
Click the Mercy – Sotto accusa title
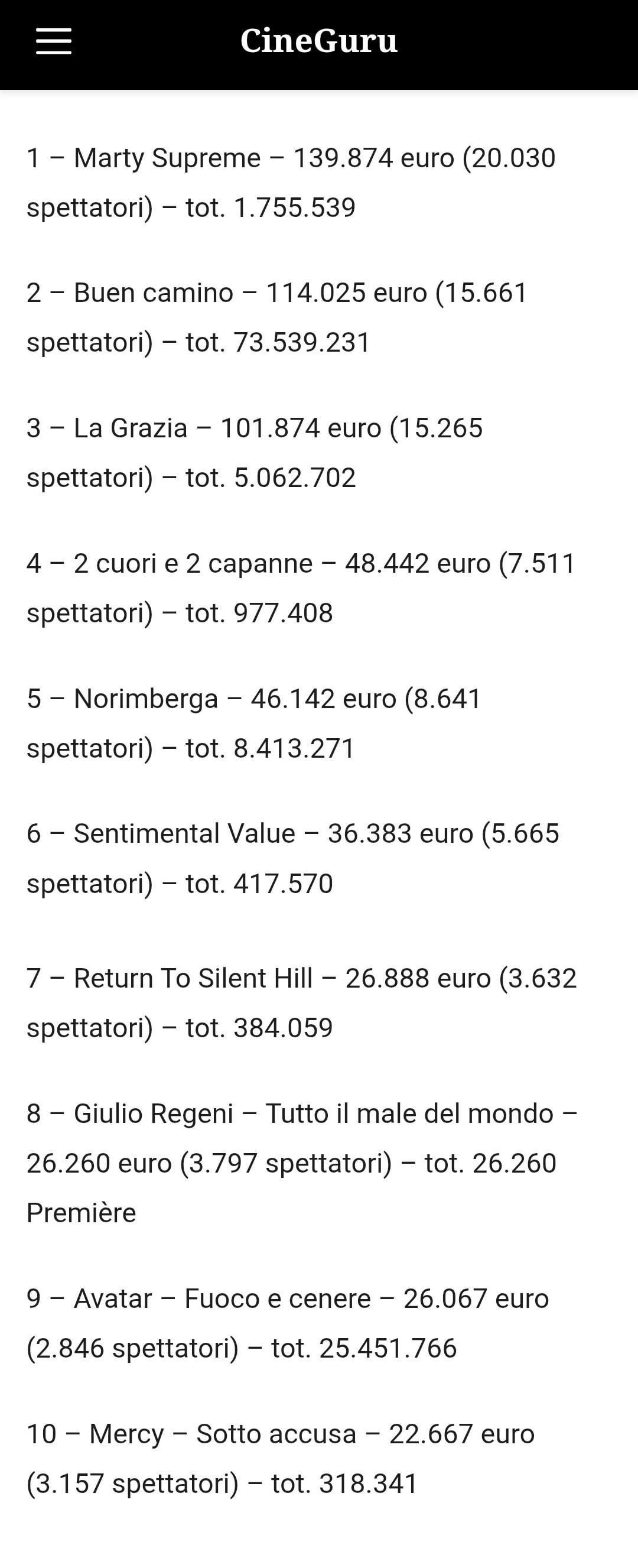pos(222,1434)
